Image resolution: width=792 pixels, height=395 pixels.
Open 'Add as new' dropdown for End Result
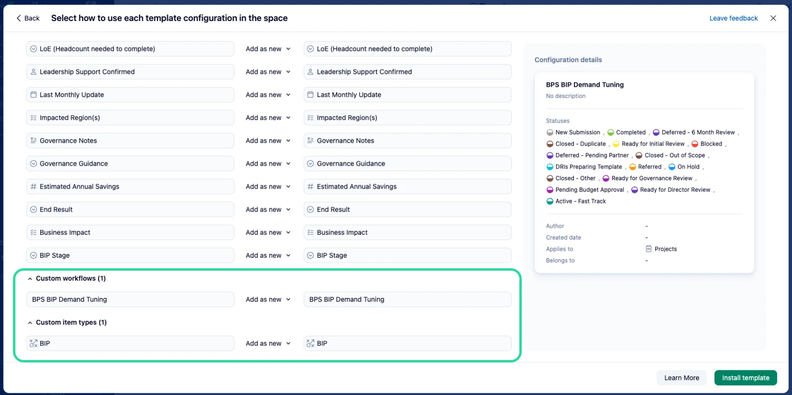[x=268, y=210]
